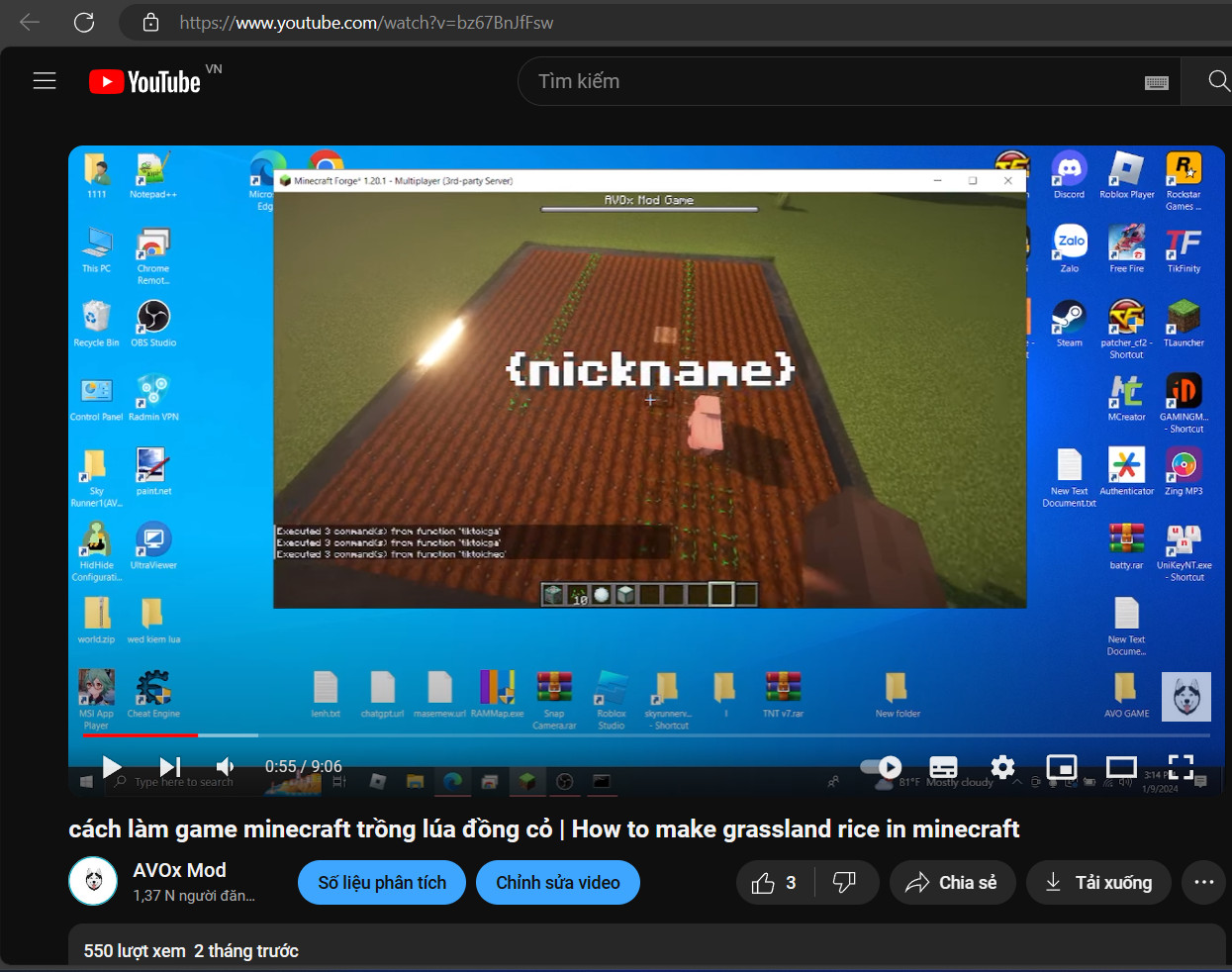Viewport: 1232px width, 972px height.
Task: Click the Chỉnh sửa video button
Action: tap(558, 883)
